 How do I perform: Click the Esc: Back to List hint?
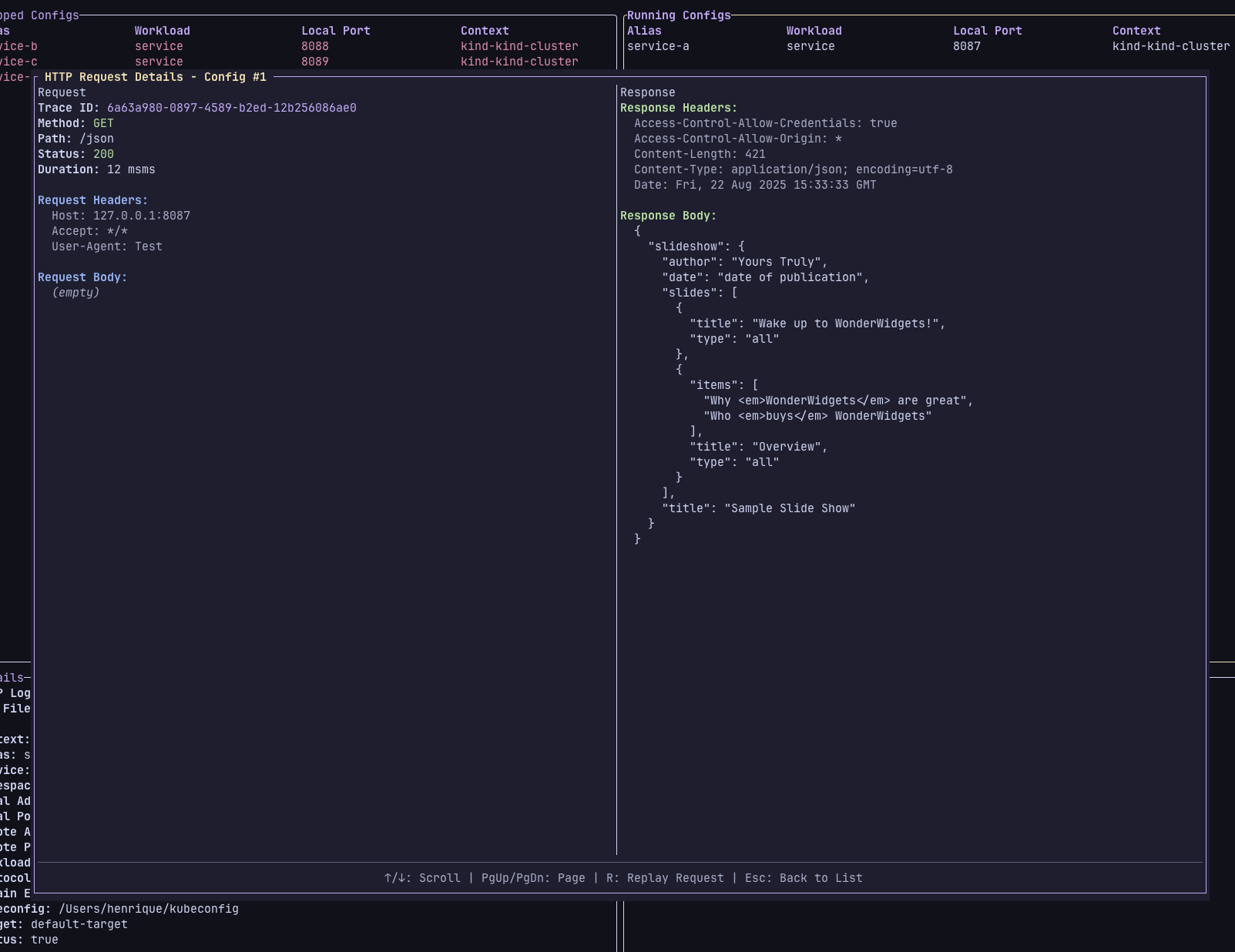[x=804, y=878]
